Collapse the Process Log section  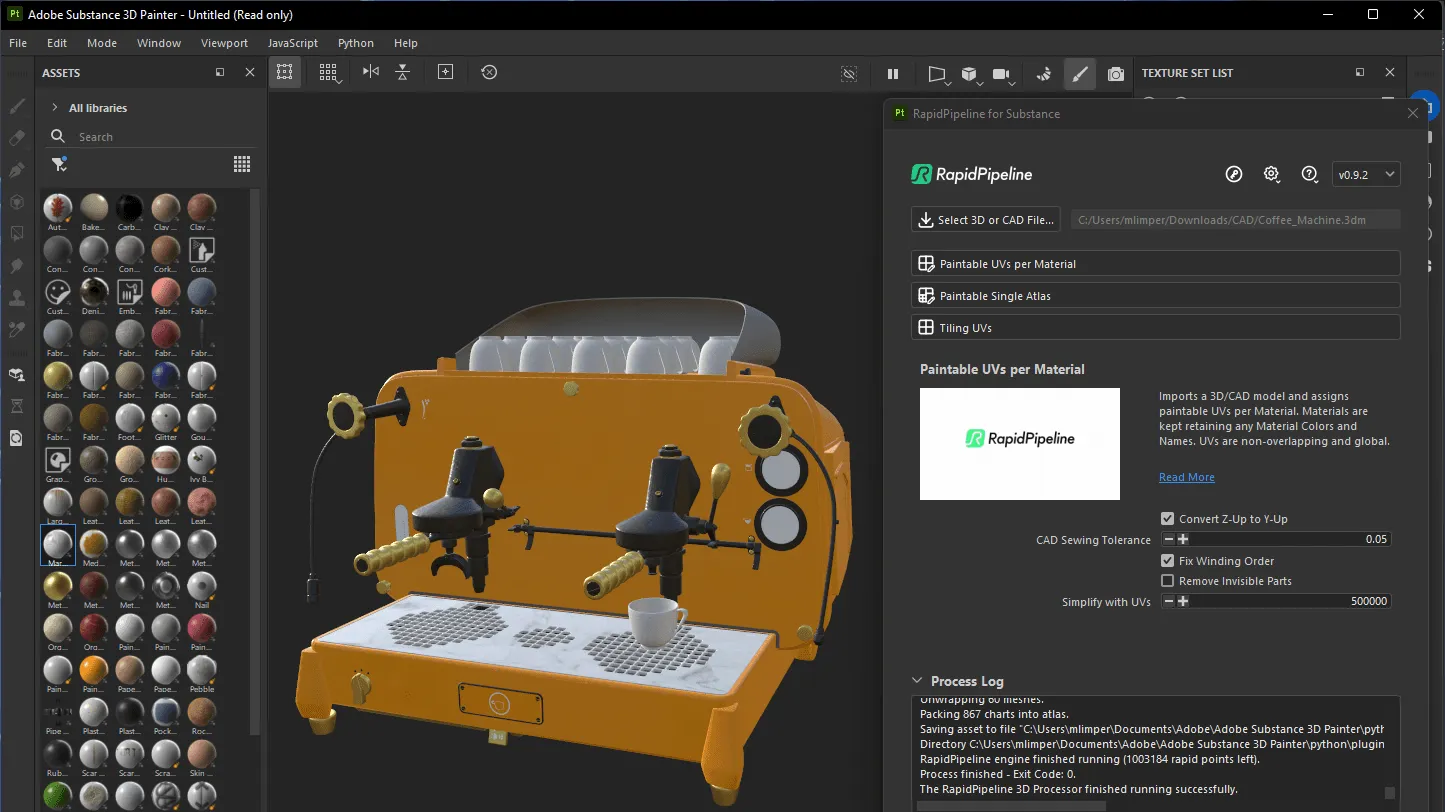coord(917,681)
